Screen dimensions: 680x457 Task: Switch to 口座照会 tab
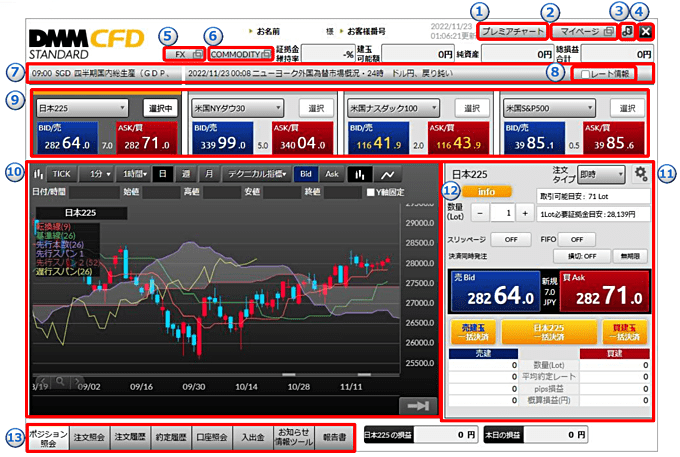pyautogui.click(x=212, y=437)
